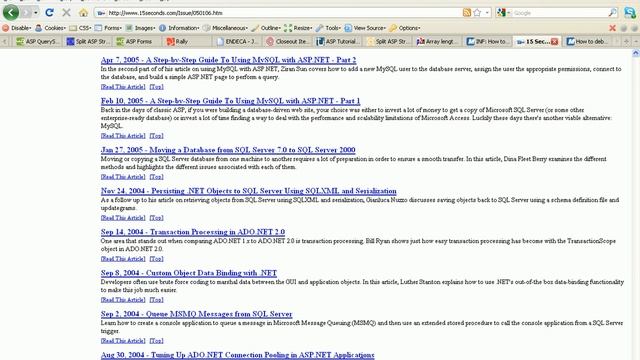640x360 pixels.
Task: Open the Feb 10, 2005 MySQL Part 1 article
Action: click(230, 100)
